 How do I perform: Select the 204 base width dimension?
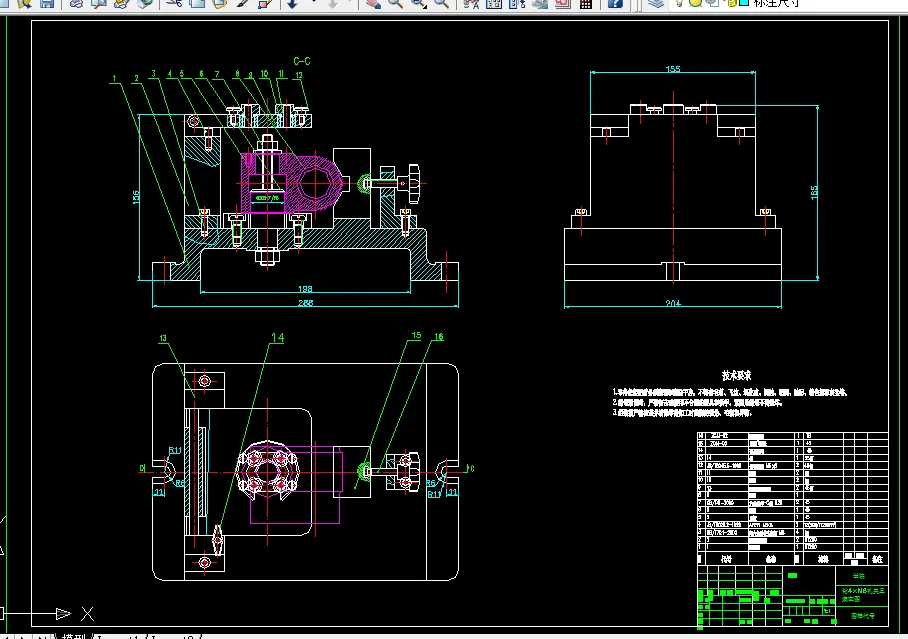click(673, 303)
